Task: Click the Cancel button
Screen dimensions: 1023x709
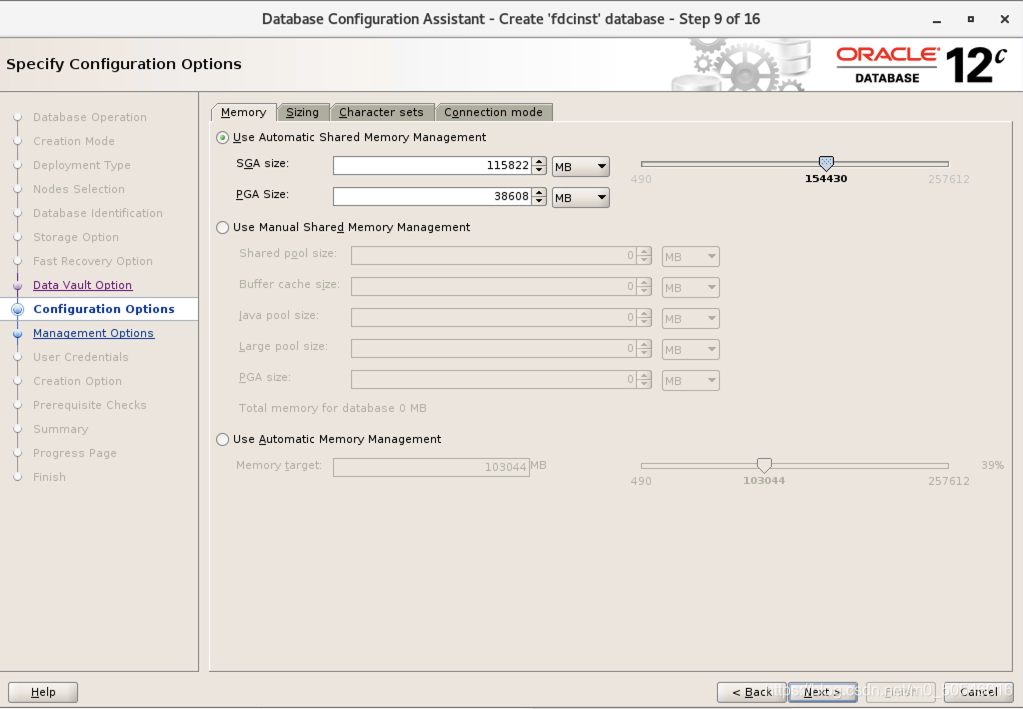Action: click(x=979, y=692)
